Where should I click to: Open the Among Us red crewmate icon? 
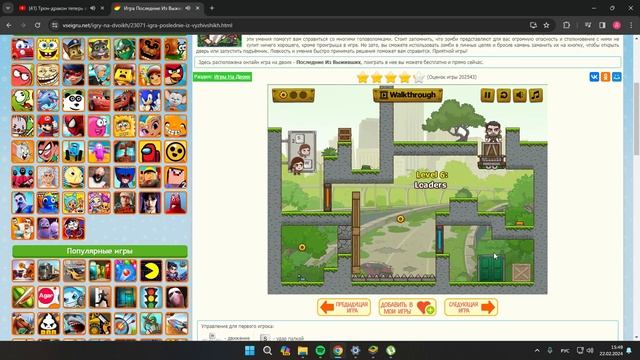(150, 151)
